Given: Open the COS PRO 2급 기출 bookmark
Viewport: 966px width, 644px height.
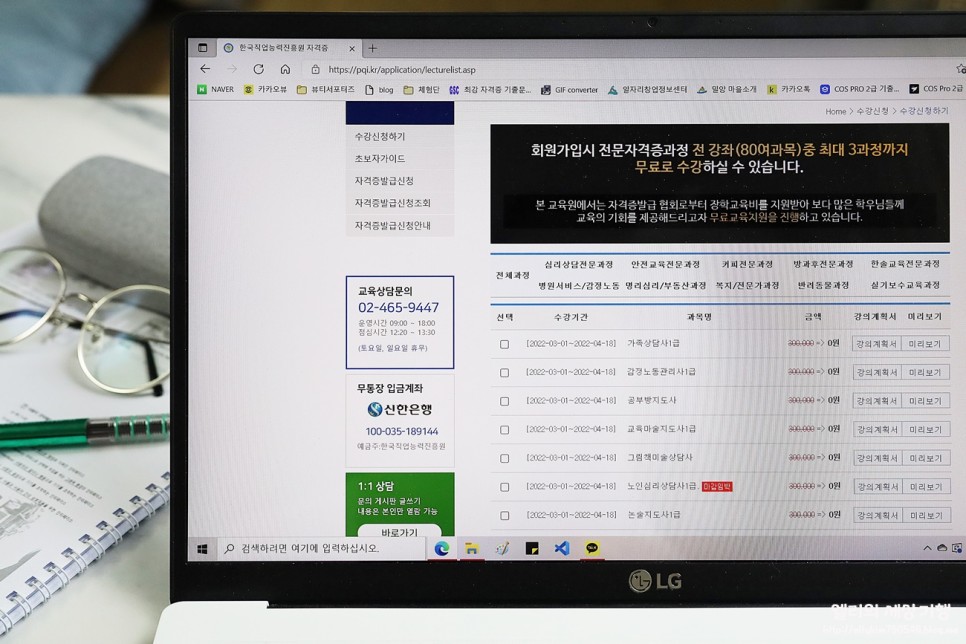Looking at the screenshot, I should click(859, 89).
